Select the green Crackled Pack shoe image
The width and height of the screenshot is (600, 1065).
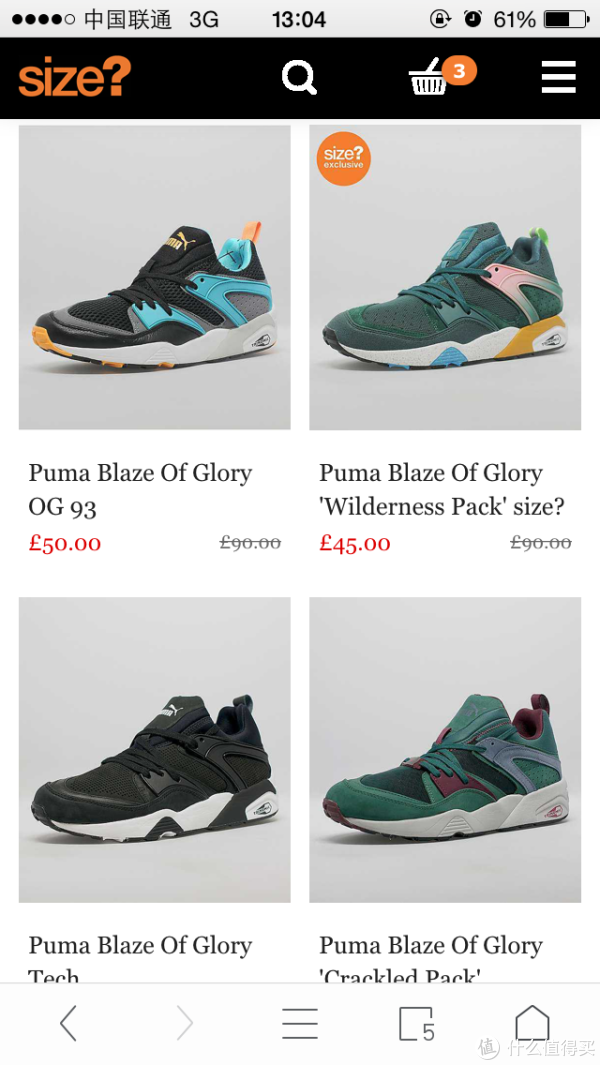(445, 750)
